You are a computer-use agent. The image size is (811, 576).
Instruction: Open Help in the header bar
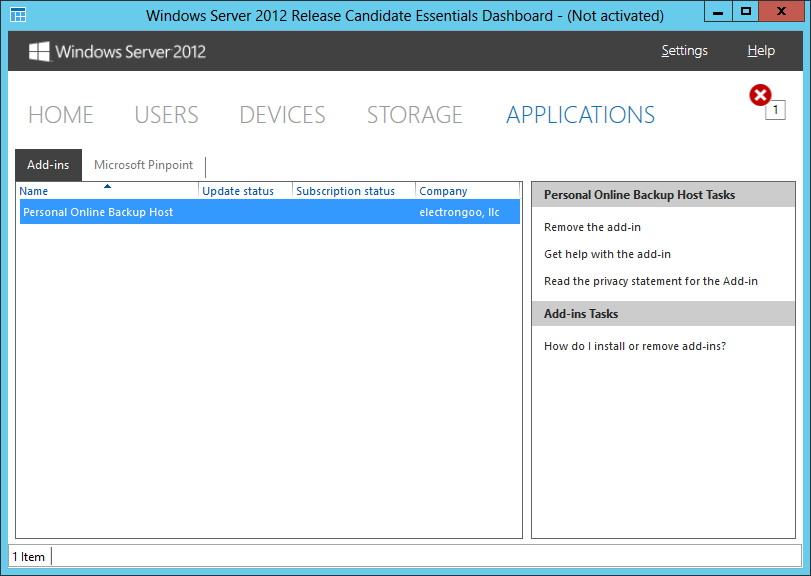pyautogui.click(x=761, y=51)
